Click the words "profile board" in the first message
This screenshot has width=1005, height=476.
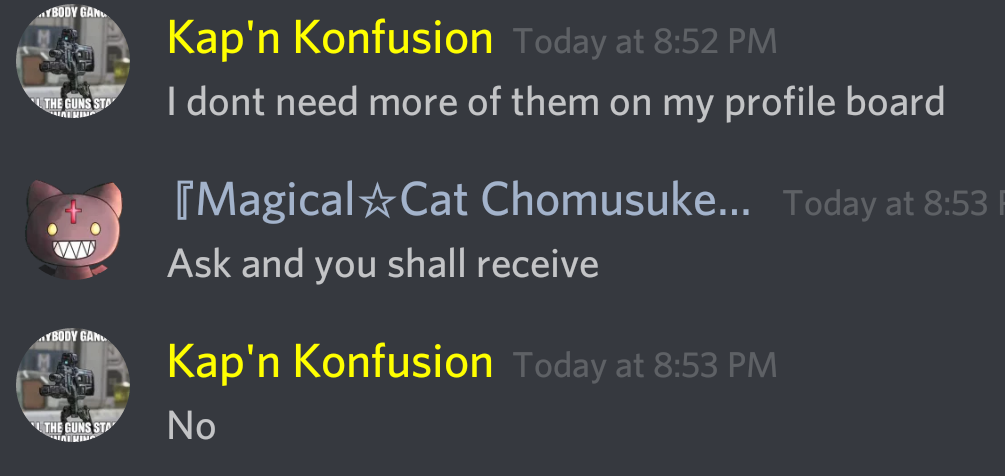coord(835,103)
